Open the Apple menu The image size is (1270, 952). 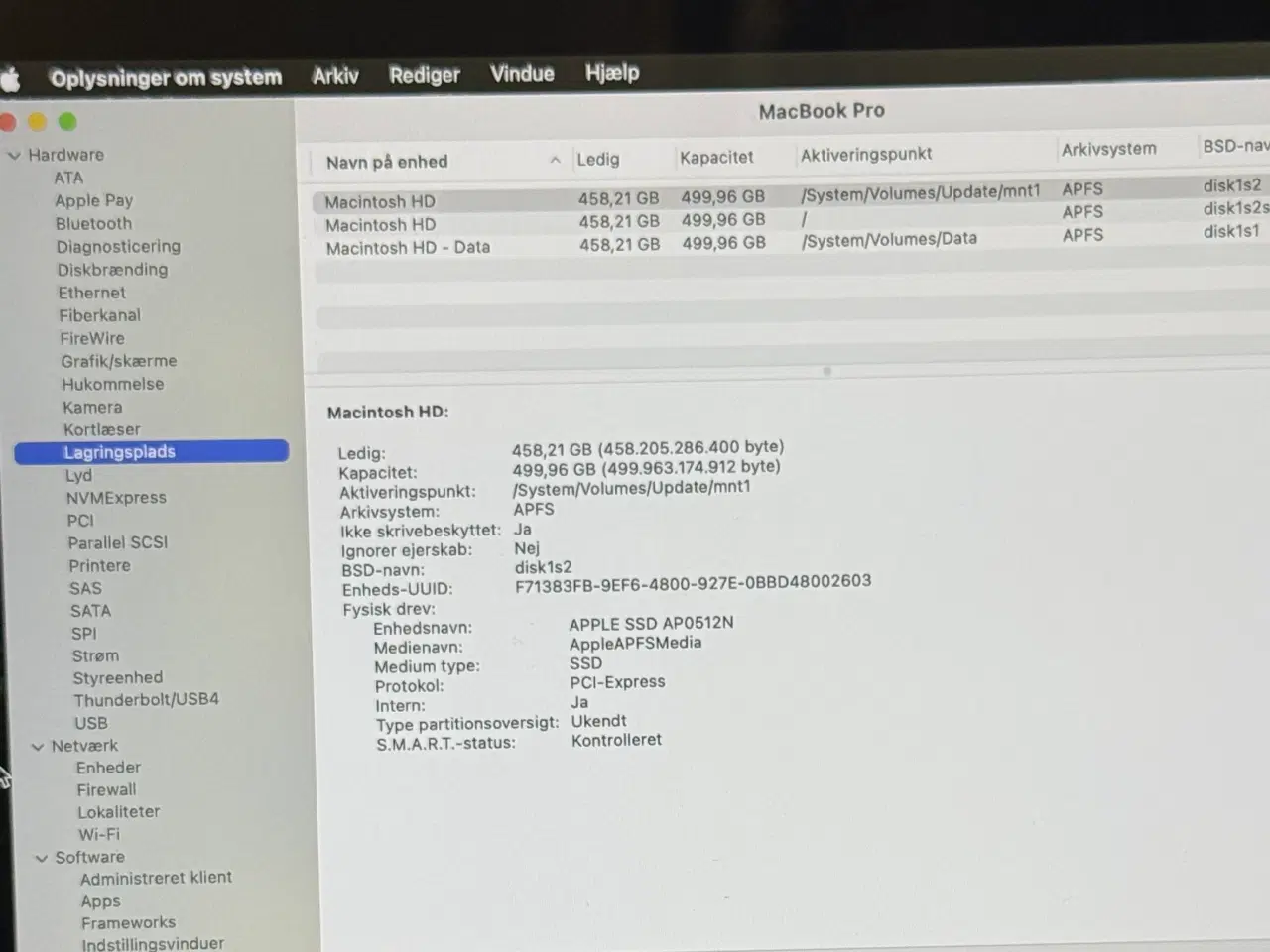tap(11, 76)
